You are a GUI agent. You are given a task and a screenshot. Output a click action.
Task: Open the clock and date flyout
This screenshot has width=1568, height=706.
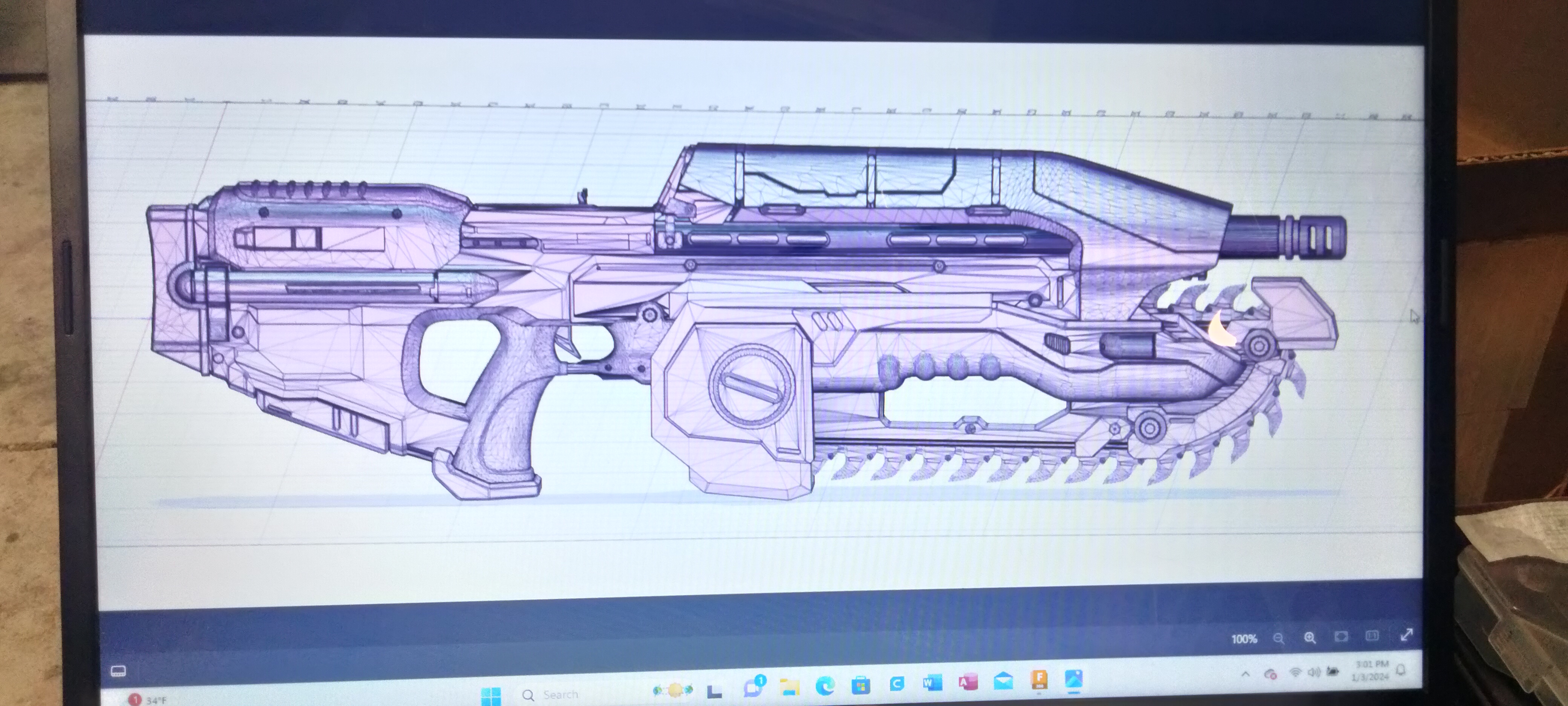coord(1371,670)
